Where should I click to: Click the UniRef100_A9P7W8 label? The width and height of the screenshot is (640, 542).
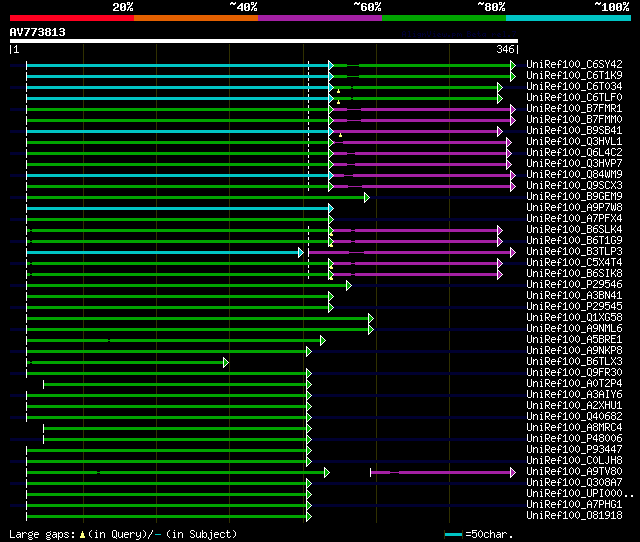(574, 208)
